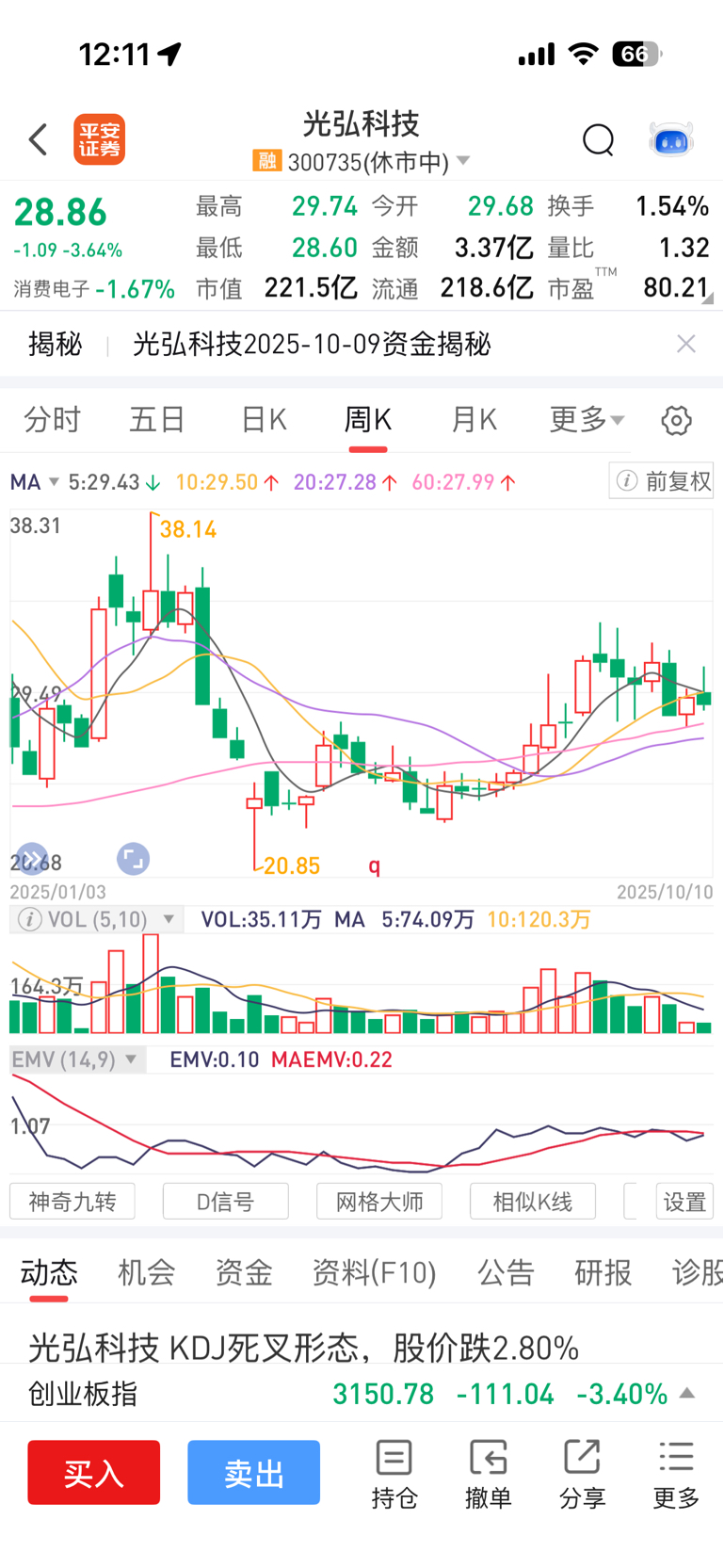Screen dimensions: 724x1568
Task: Expand the 创业板指 index bar arrow
Action: point(687,1393)
